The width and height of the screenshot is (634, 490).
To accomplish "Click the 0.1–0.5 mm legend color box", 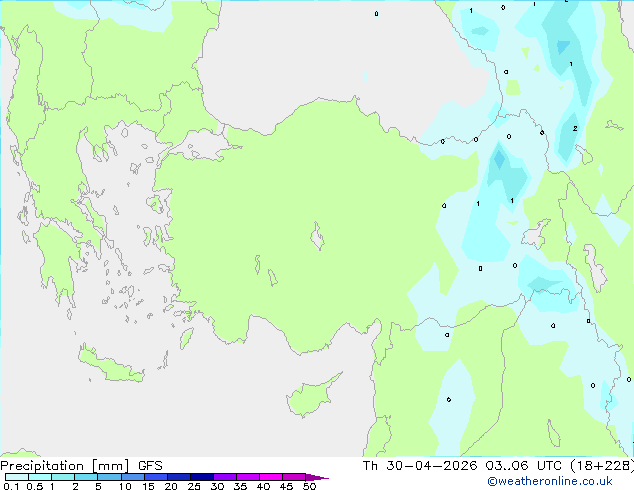I will (17, 477).
